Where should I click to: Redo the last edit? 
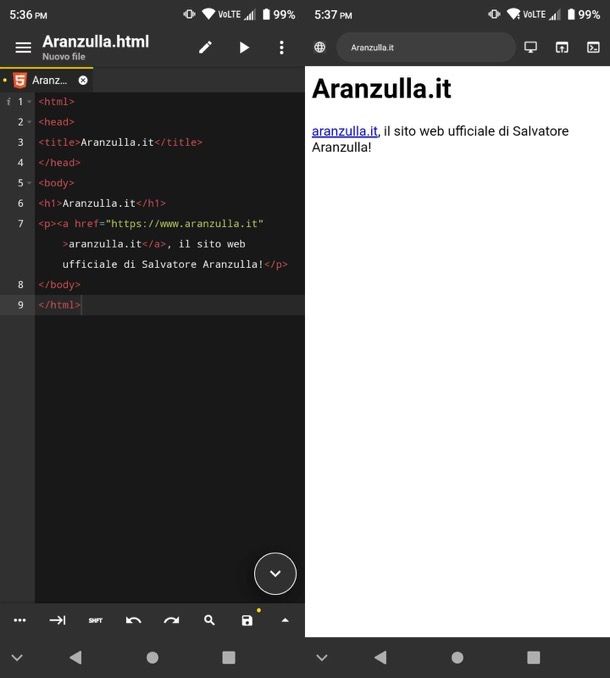[x=171, y=620]
